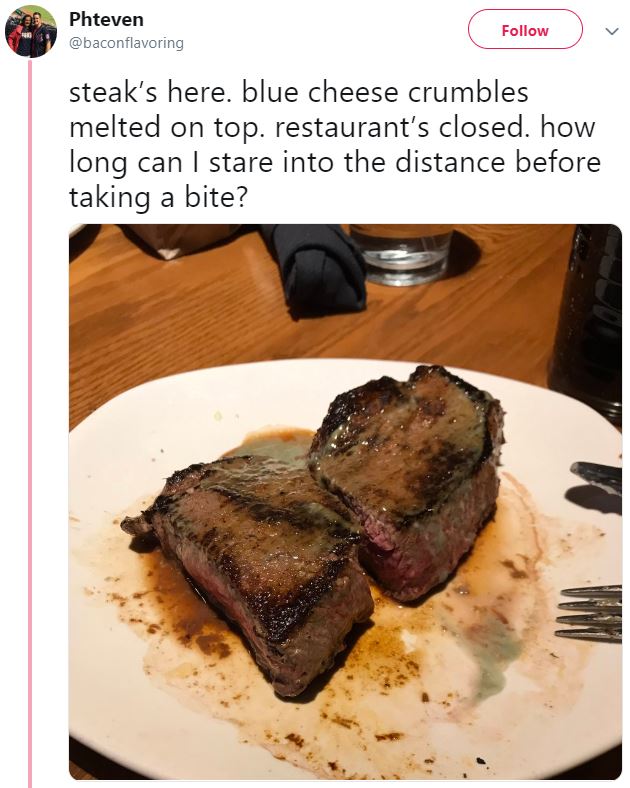Visit the @baconflavoring handle link

click(126, 43)
